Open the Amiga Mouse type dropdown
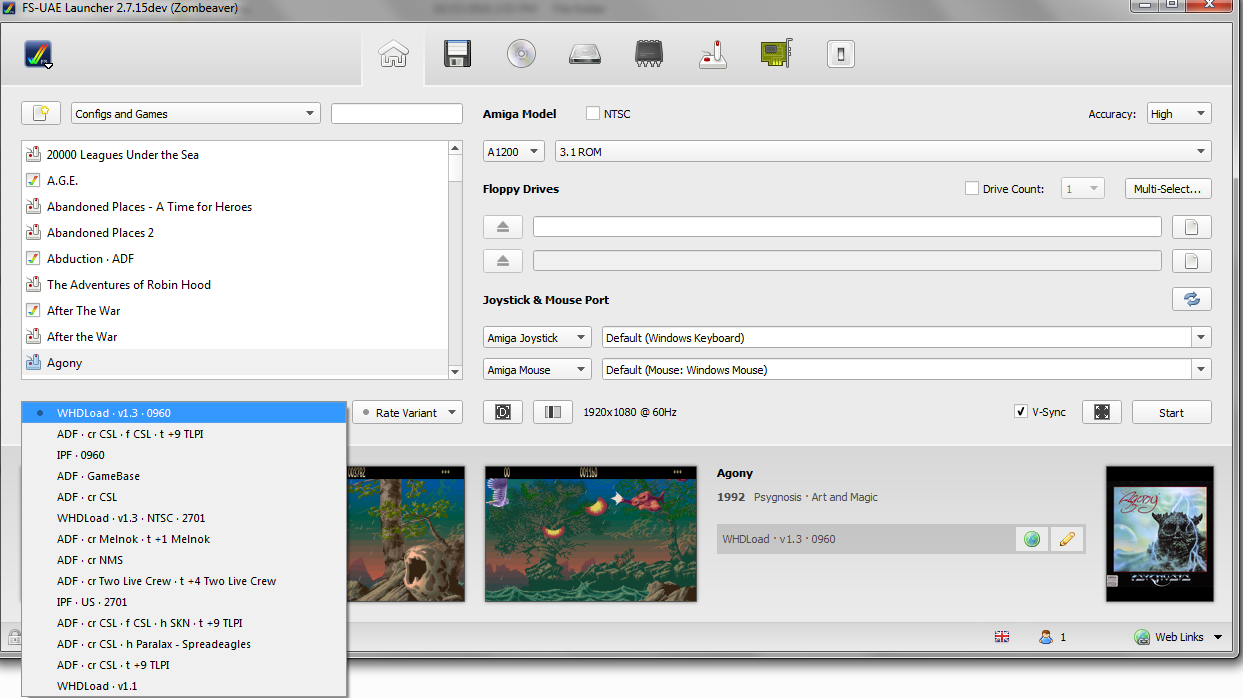This screenshot has height=698, width=1243. 537,369
